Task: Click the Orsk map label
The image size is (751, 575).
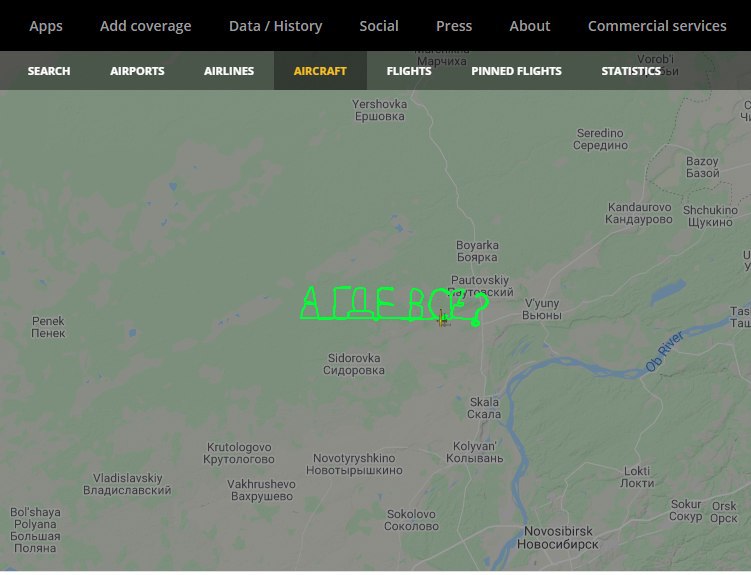Action: 724,512
